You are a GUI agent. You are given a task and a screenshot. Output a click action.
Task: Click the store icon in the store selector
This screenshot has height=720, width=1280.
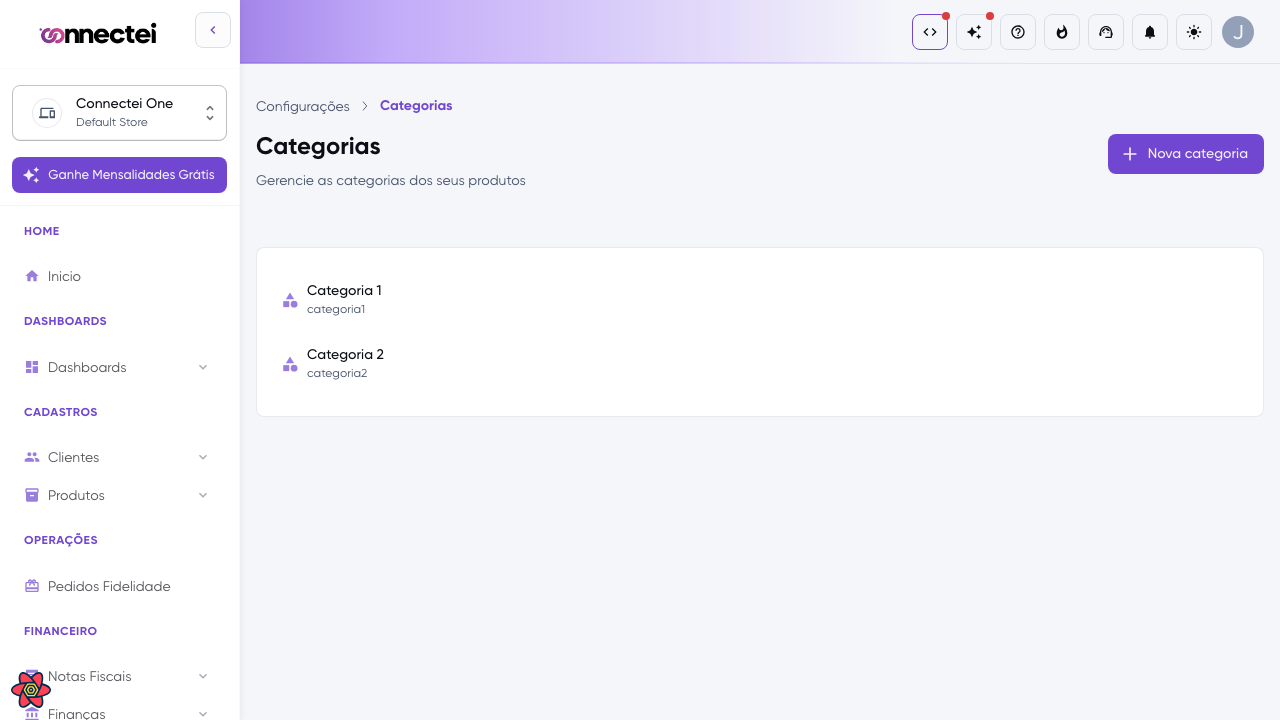[x=47, y=113]
